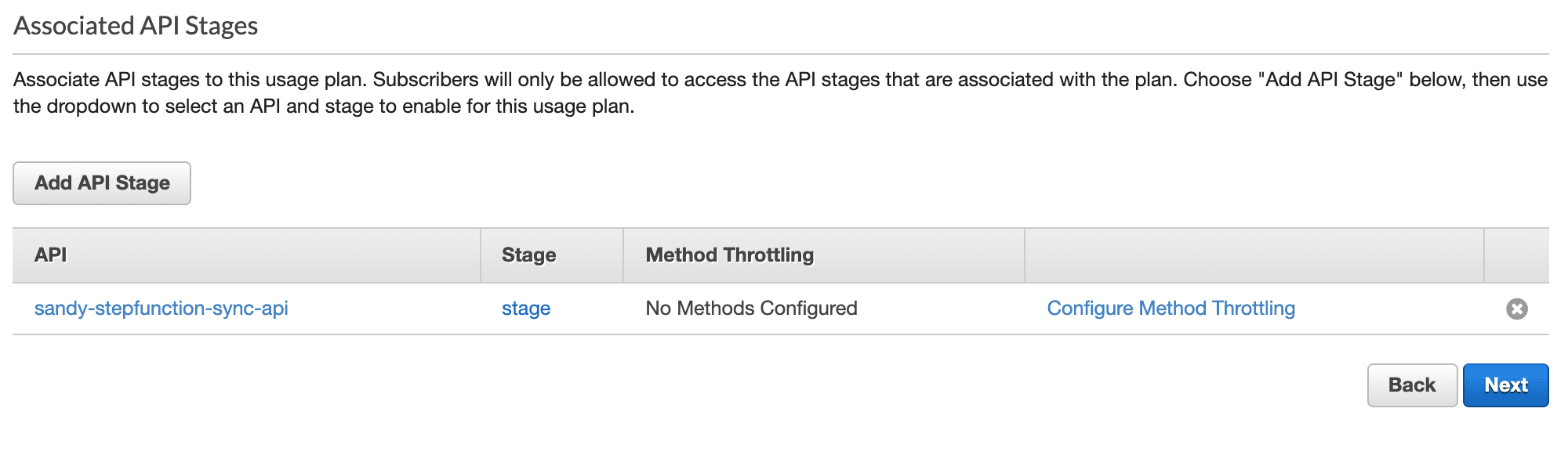This screenshot has height=459, width=1568.
Task: Open Configure Method Throttling
Action: click(x=1171, y=309)
